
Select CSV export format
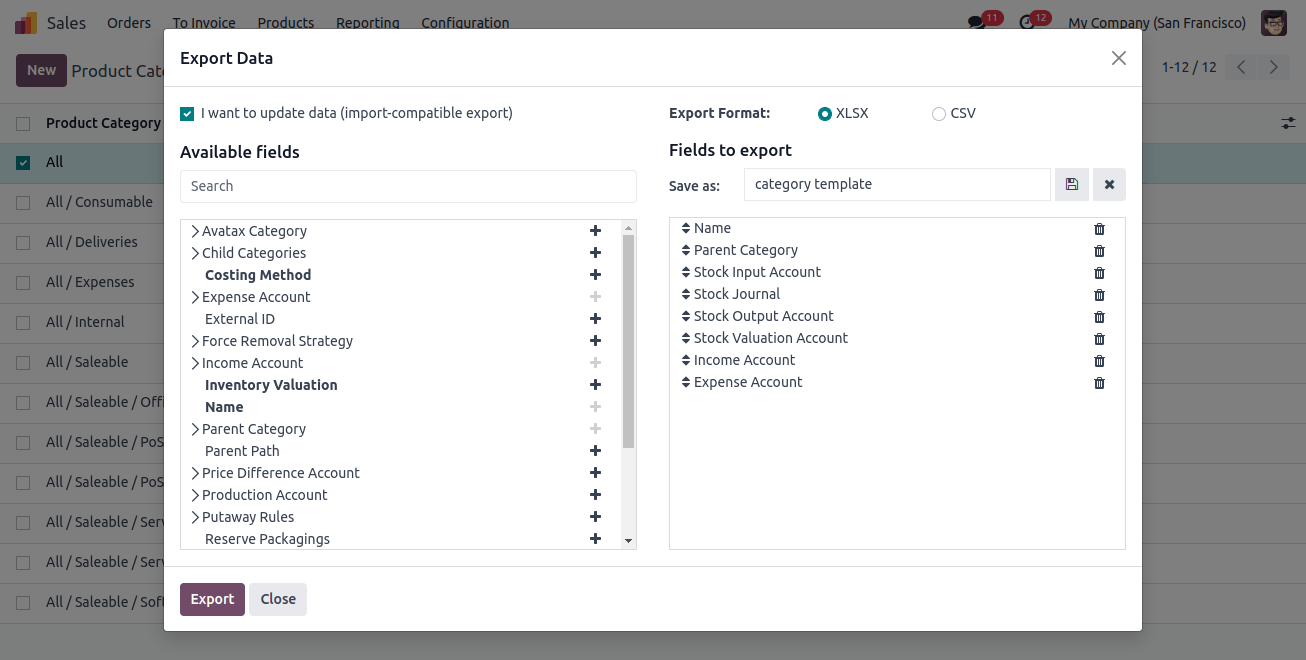click(x=938, y=114)
